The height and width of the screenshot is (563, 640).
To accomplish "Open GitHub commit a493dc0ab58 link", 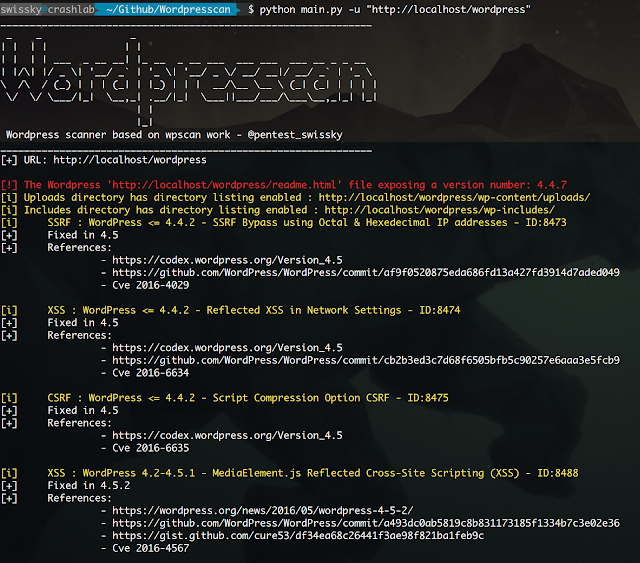I will [x=366, y=523].
